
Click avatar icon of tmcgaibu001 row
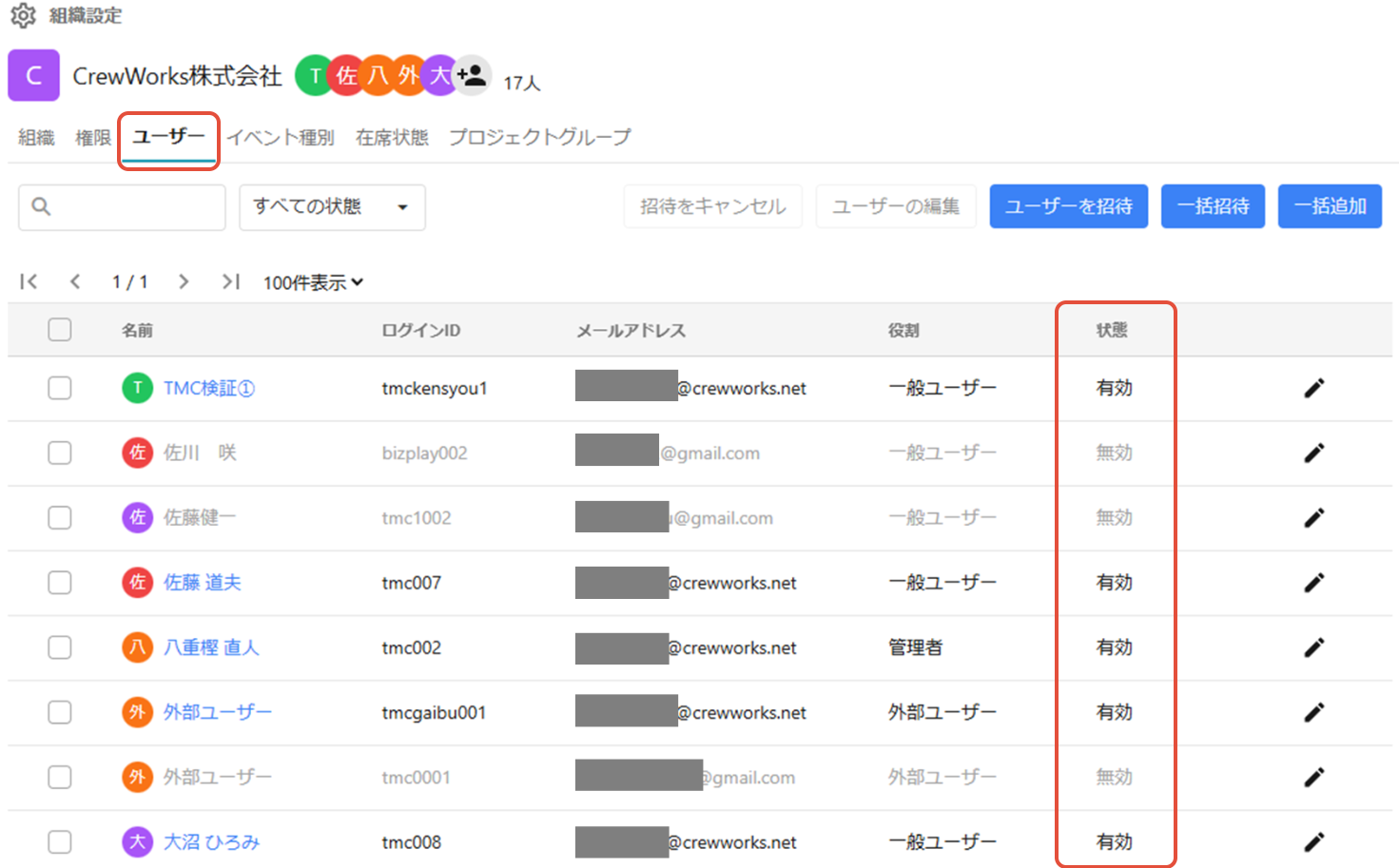(138, 712)
